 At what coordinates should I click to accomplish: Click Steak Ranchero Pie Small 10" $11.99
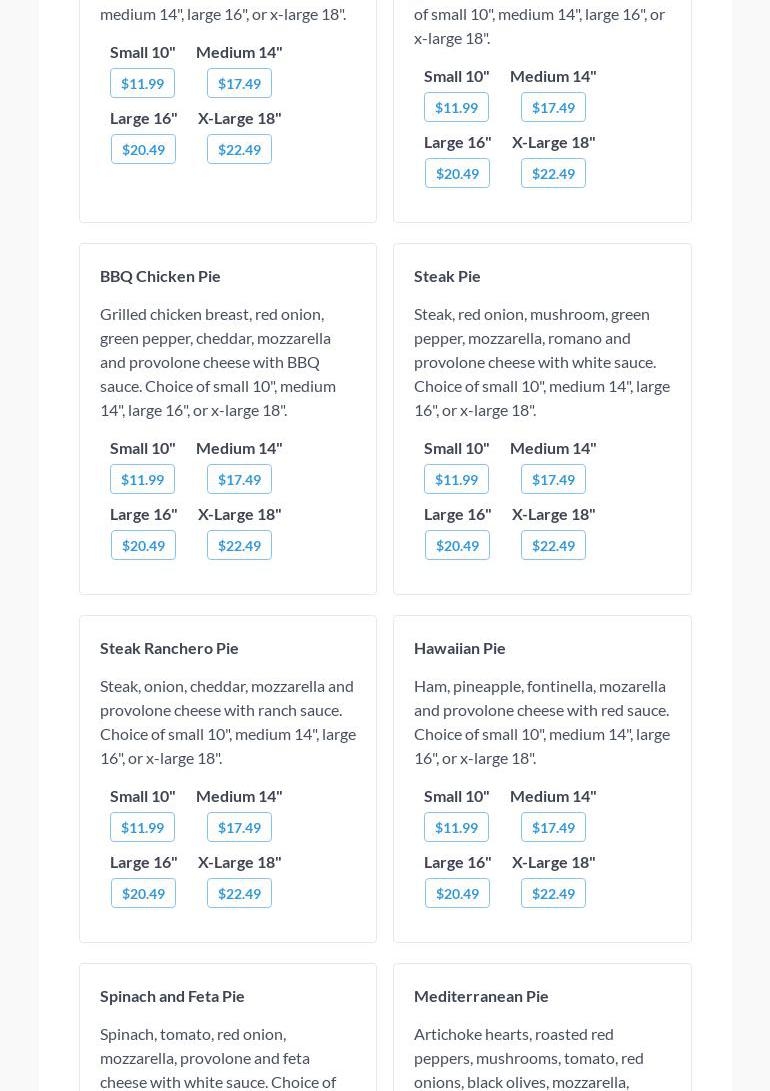(142, 827)
